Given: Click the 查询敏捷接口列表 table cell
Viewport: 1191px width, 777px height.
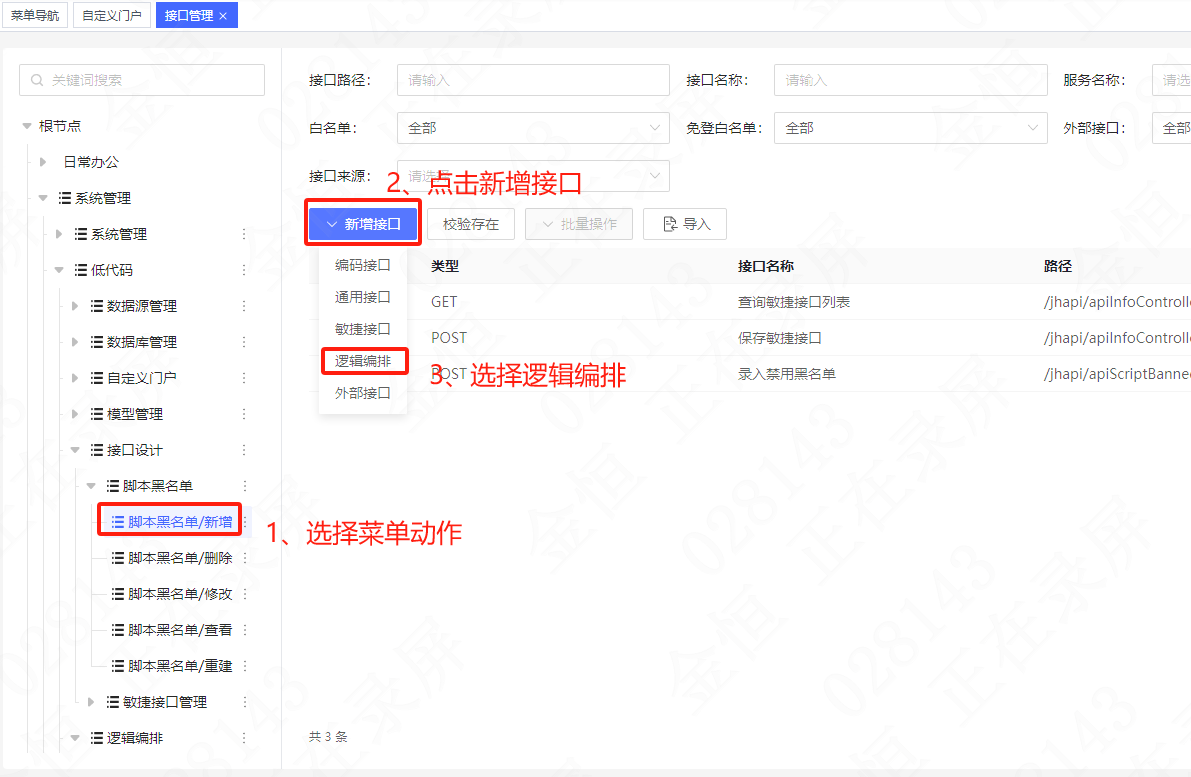Looking at the screenshot, I should pyautogui.click(x=794, y=302).
